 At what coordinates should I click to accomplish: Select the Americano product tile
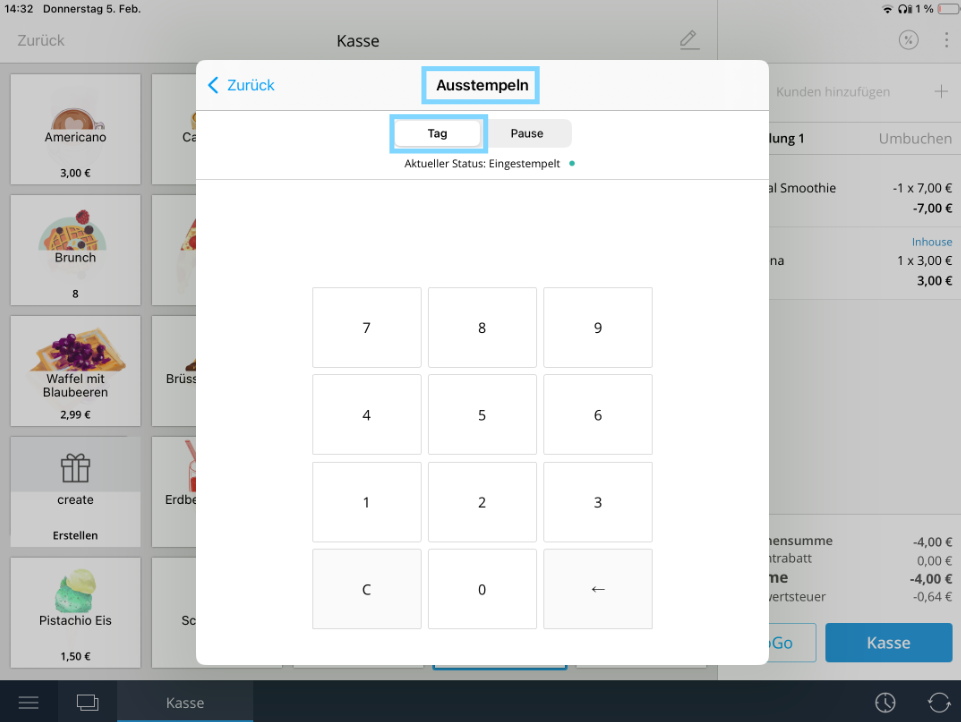coord(75,129)
